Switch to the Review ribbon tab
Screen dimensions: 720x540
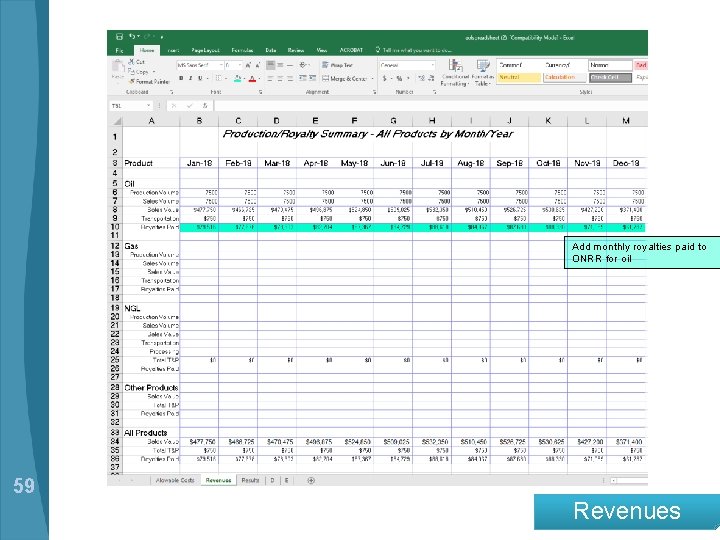(x=296, y=50)
